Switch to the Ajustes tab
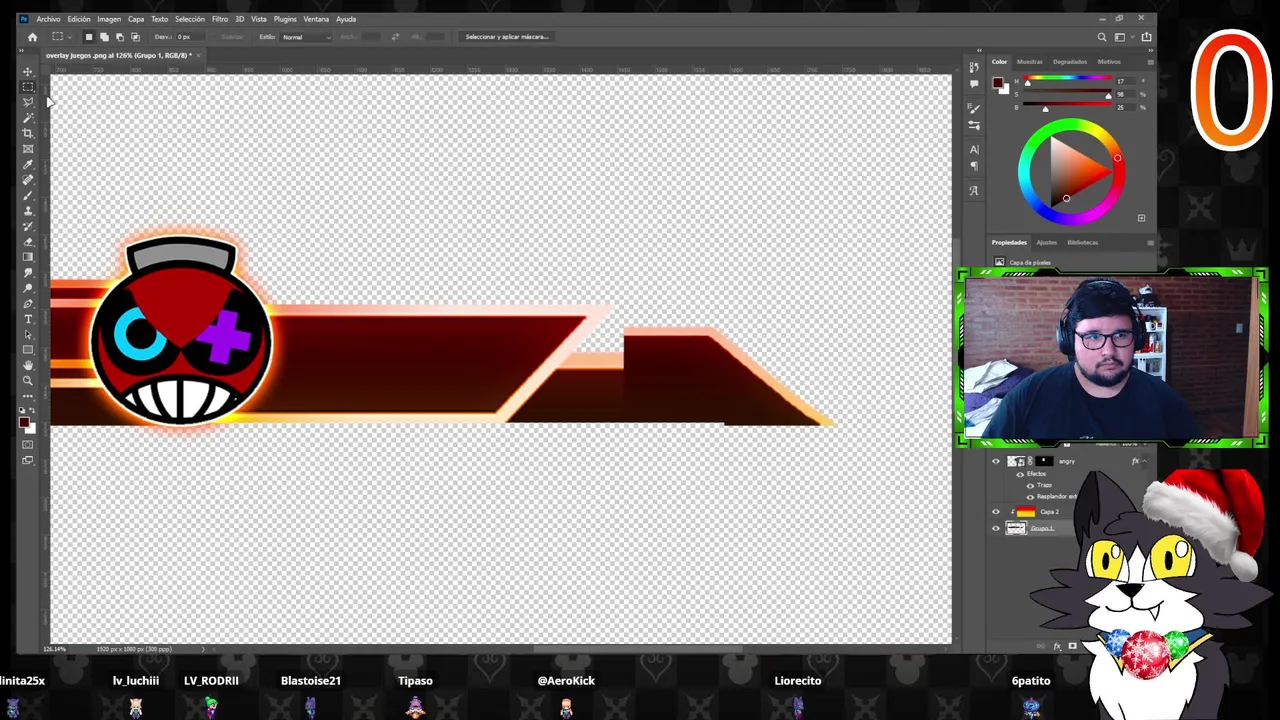The height and width of the screenshot is (720, 1280). coord(1046,242)
